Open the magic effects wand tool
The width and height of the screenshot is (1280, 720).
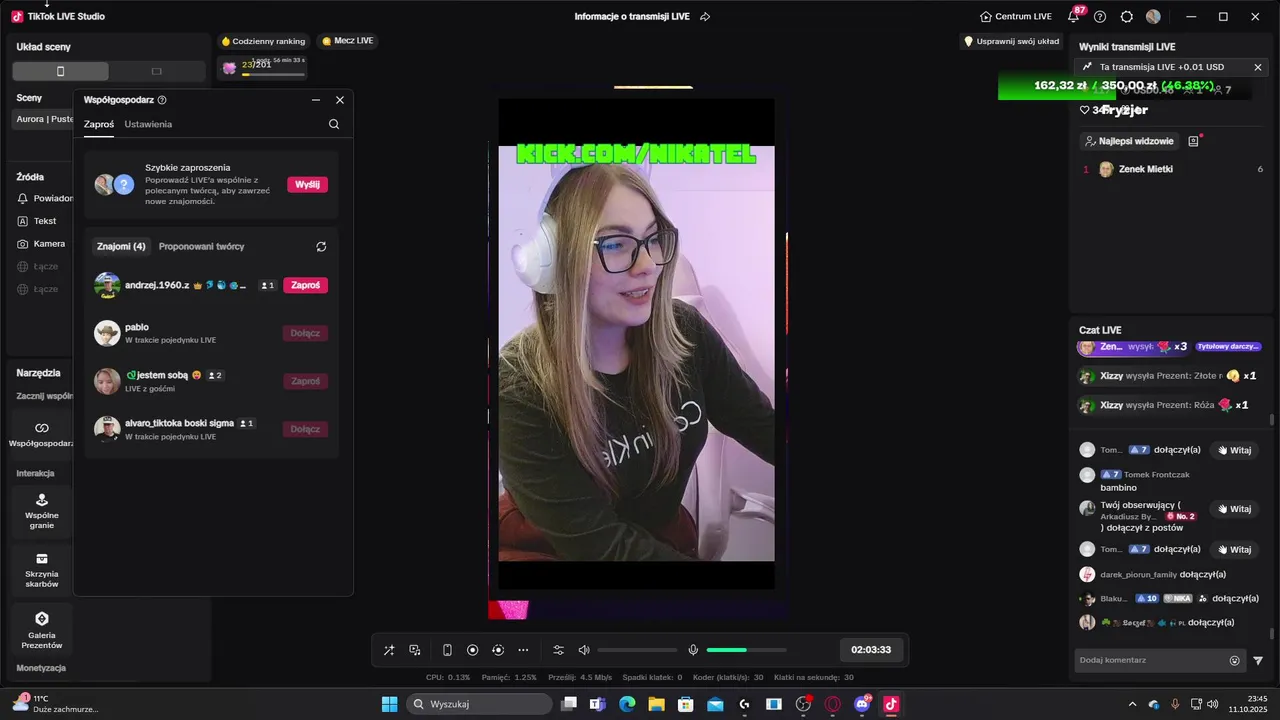pyautogui.click(x=389, y=650)
